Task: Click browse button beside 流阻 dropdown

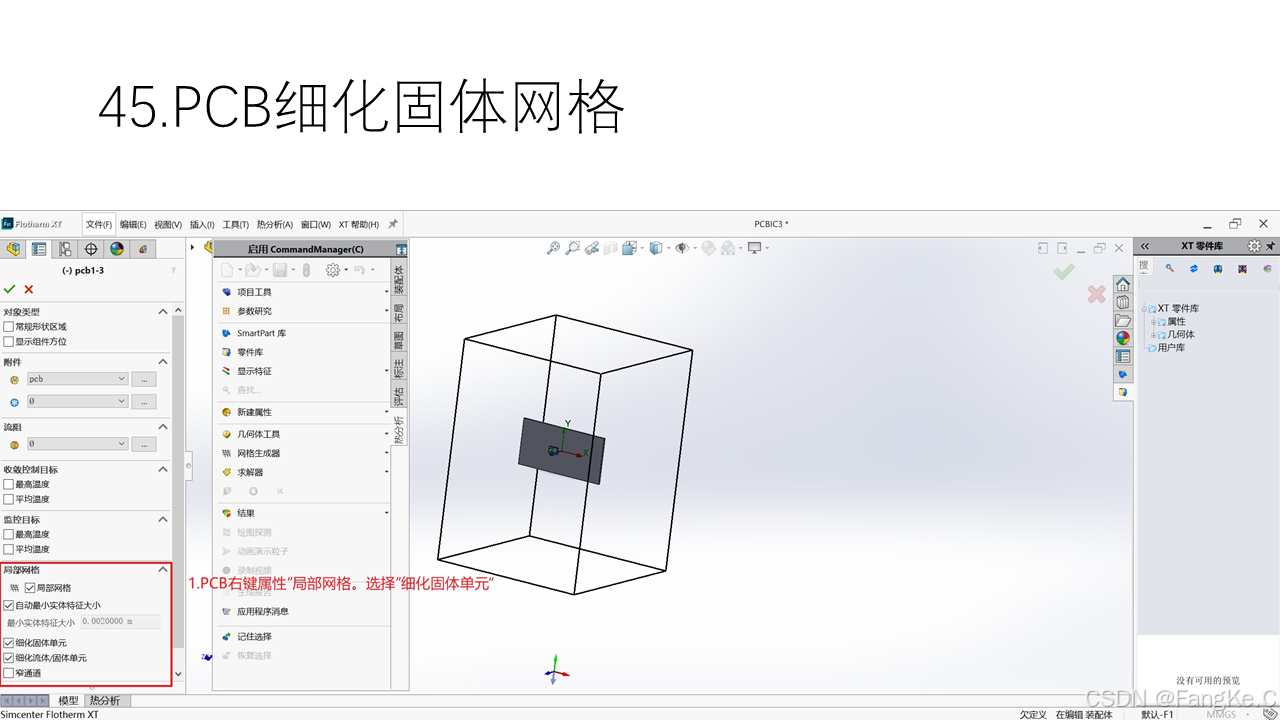Action: click(x=144, y=444)
